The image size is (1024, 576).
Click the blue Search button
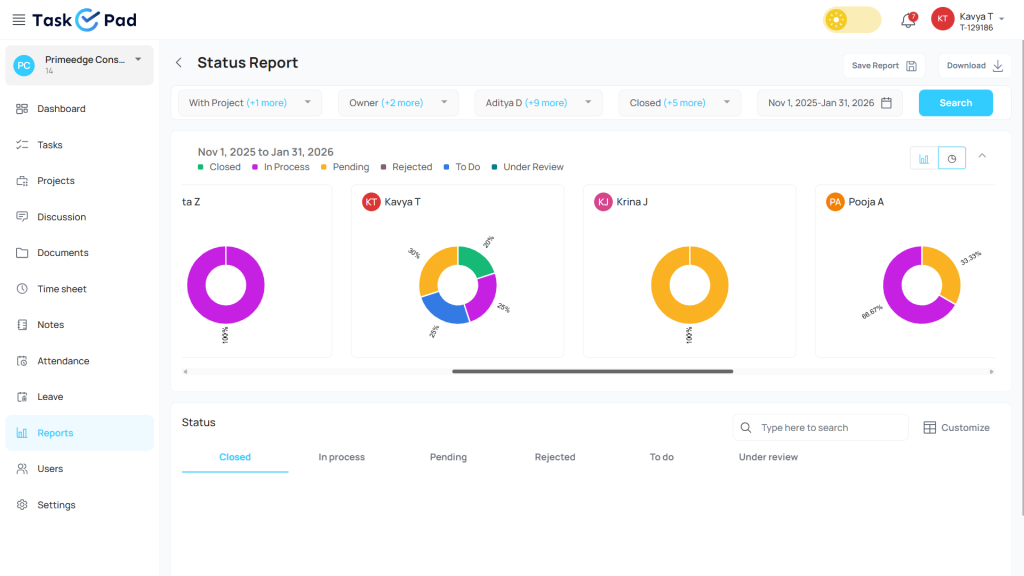[x=955, y=103]
